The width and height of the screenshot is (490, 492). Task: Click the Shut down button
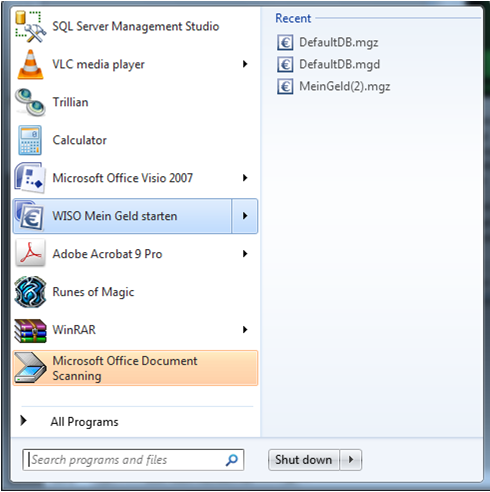[304, 460]
